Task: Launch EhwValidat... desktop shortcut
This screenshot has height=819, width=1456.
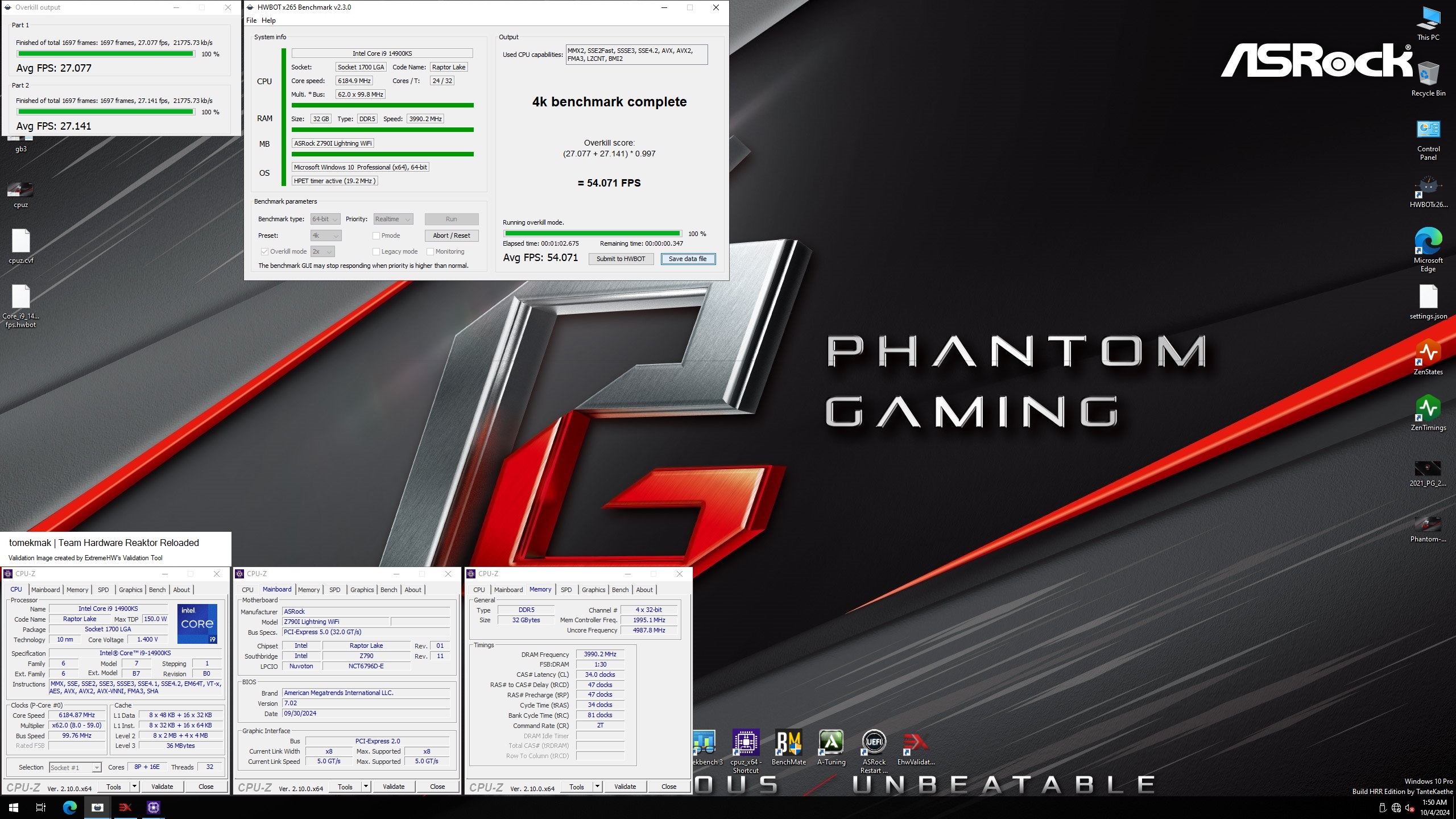Action: coord(916,747)
